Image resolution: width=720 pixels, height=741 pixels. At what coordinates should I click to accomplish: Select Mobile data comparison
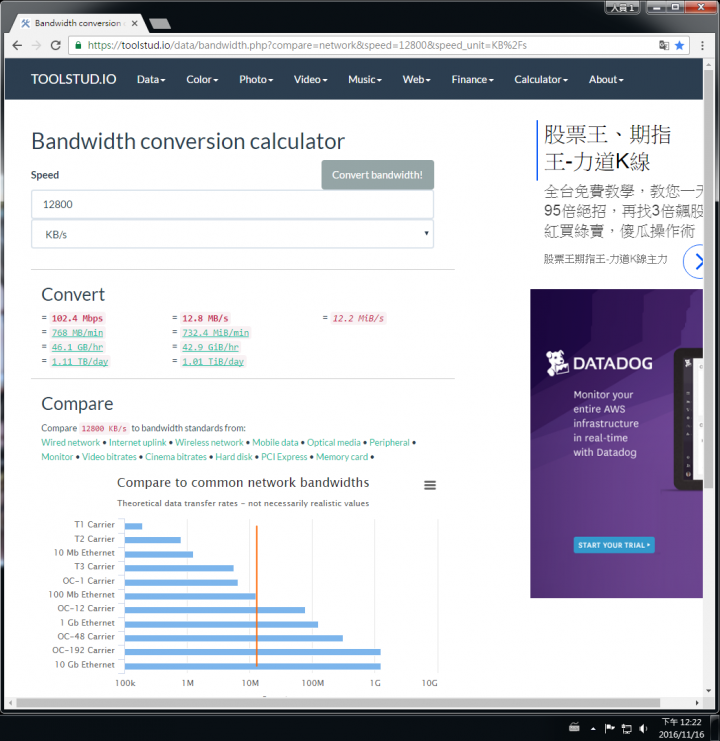tap(275, 442)
